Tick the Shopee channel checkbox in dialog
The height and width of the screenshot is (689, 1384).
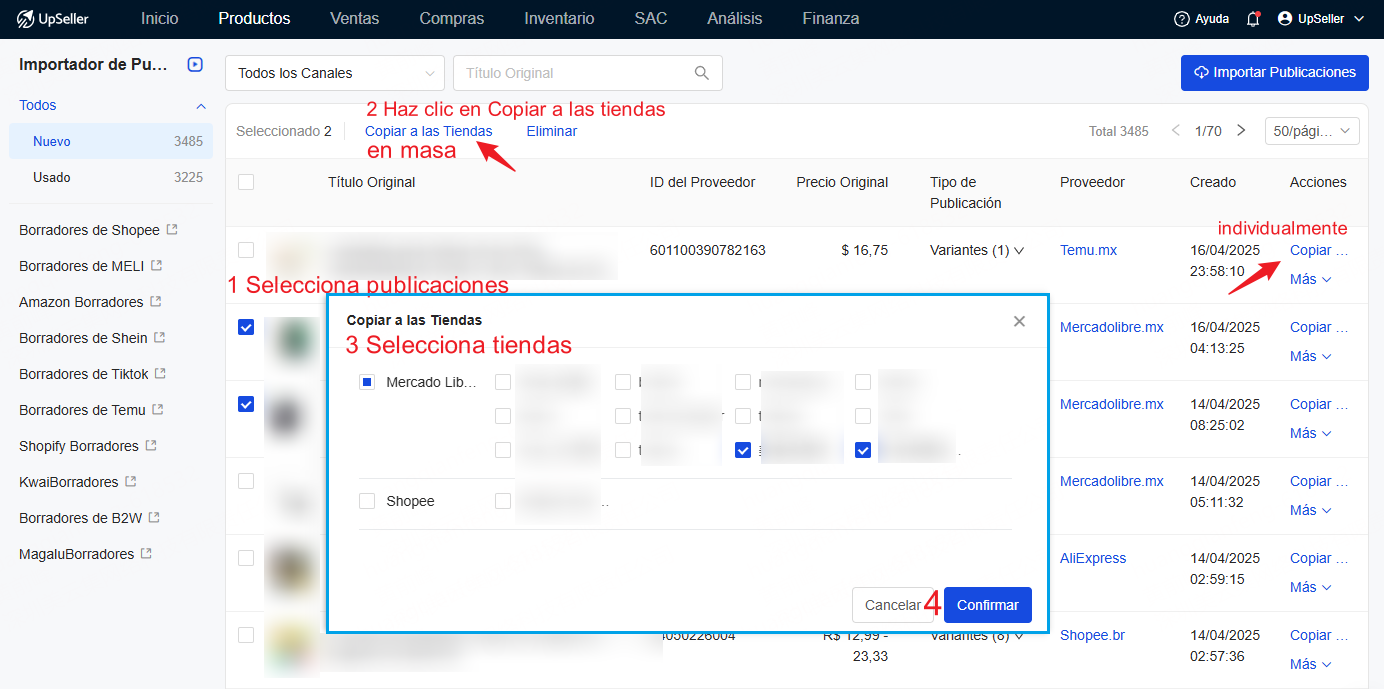point(367,501)
